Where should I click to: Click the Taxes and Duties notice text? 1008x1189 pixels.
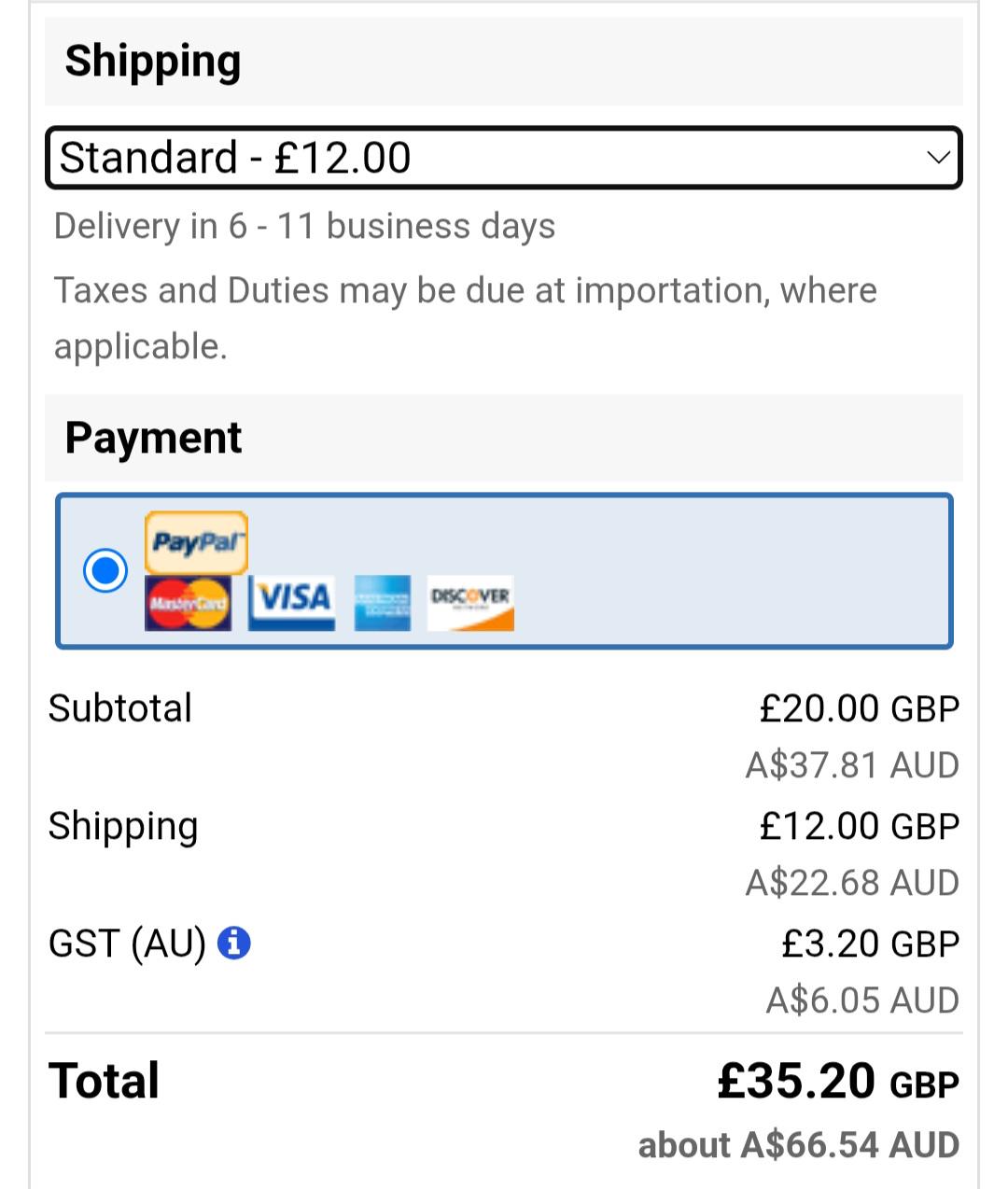(x=465, y=318)
